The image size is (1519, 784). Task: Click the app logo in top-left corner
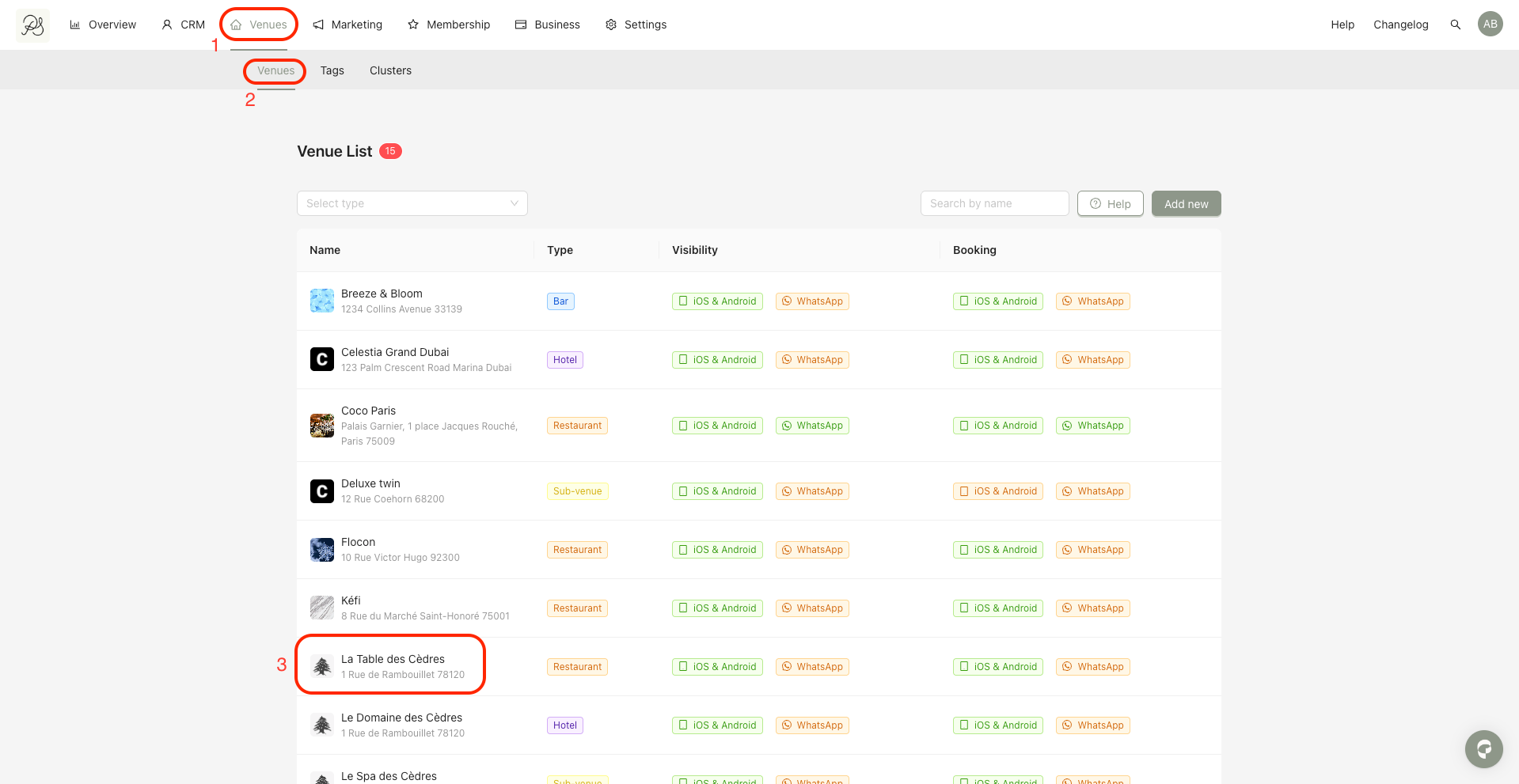click(32, 25)
